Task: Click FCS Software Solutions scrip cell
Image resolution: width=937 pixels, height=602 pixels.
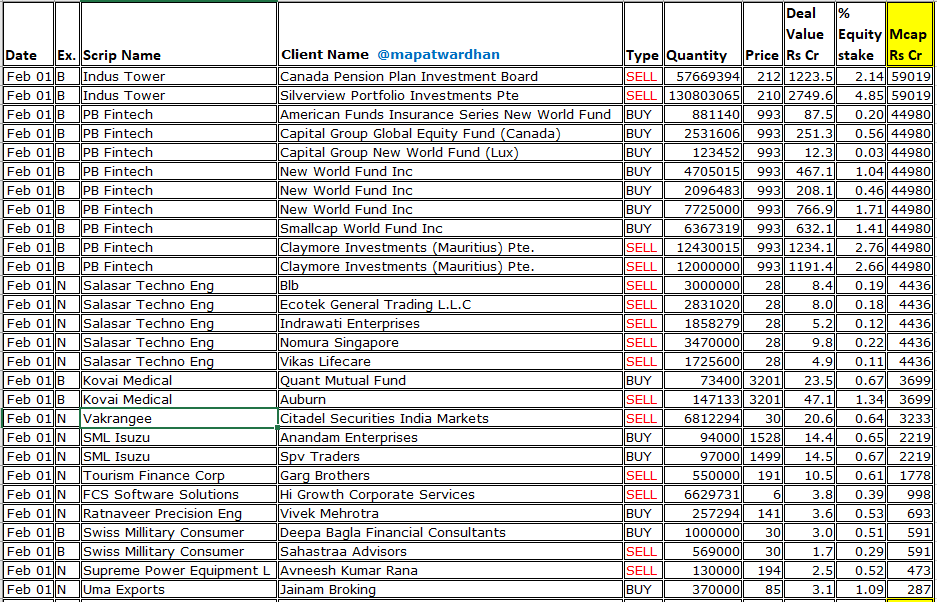Action: pos(179,494)
